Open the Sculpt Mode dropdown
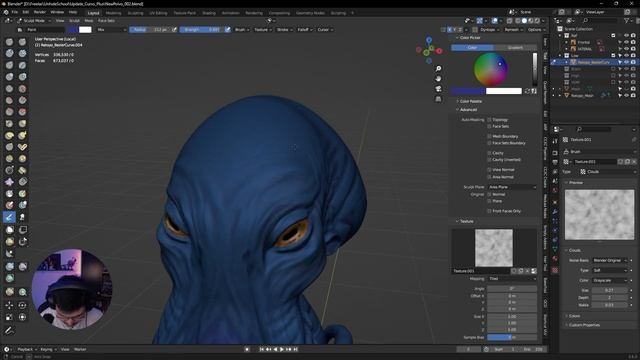Screen dimensions: 640x360 click(x=34, y=20)
